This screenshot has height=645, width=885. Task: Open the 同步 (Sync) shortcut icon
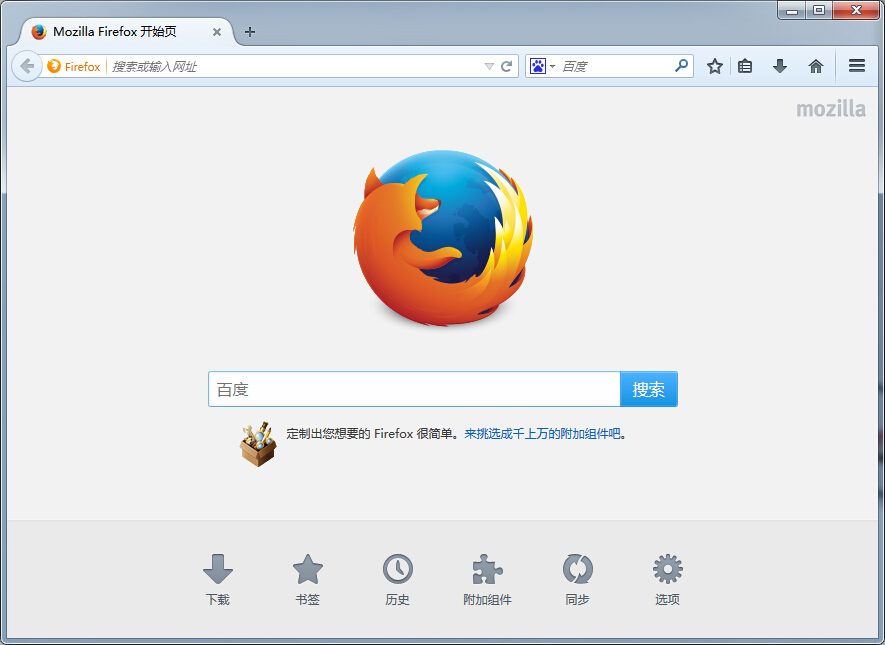pyautogui.click(x=578, y=570)
